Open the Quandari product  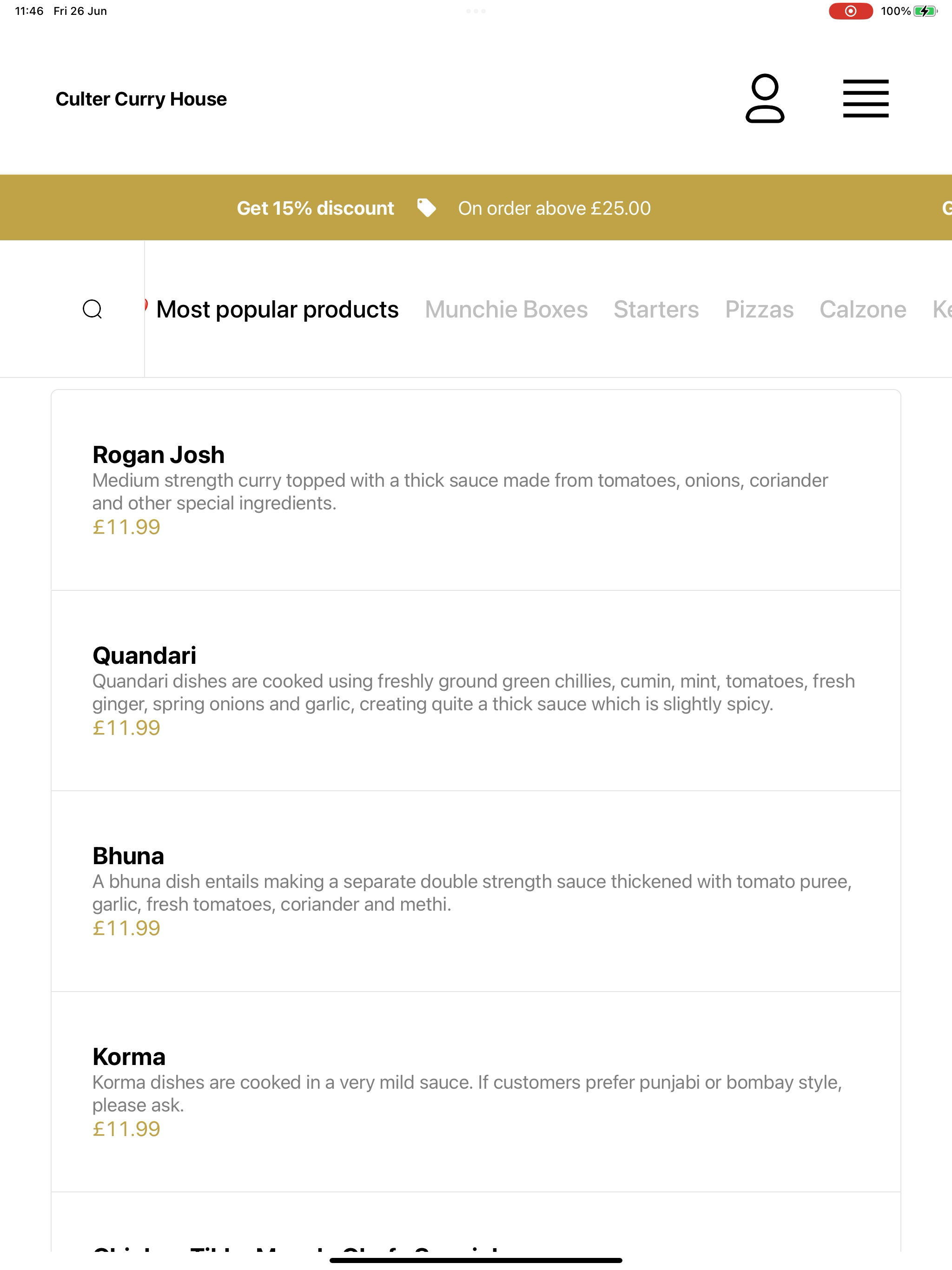tap(476, 691)
